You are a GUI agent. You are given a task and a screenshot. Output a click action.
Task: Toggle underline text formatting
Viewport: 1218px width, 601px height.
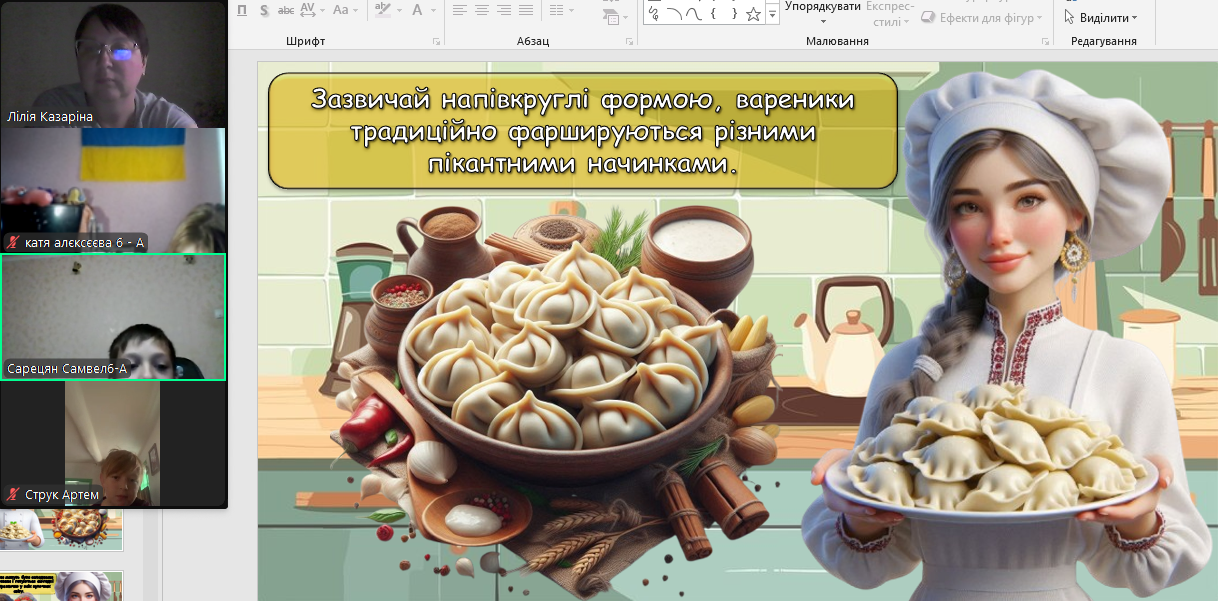(242, 10)
